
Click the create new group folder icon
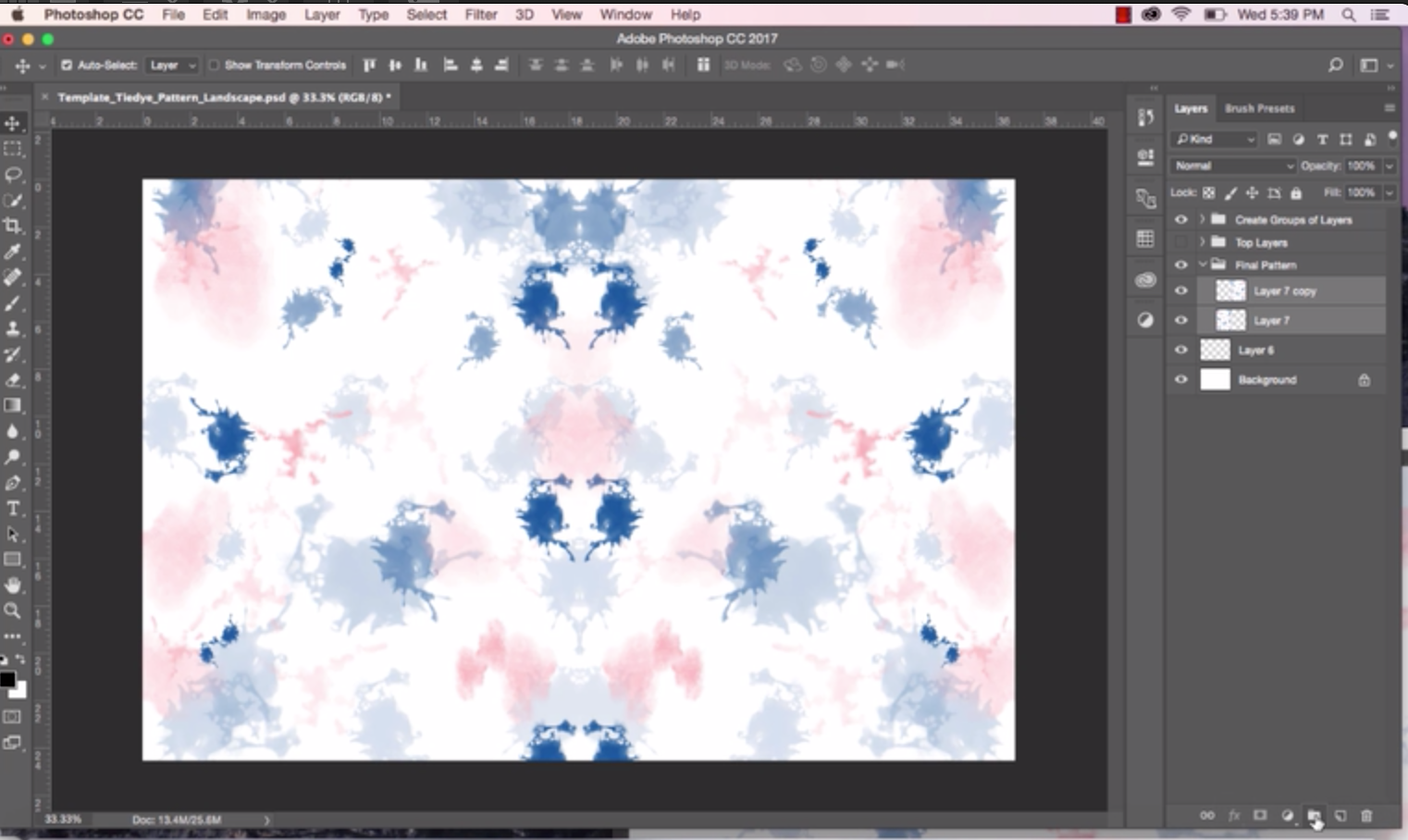(1314, 816)
